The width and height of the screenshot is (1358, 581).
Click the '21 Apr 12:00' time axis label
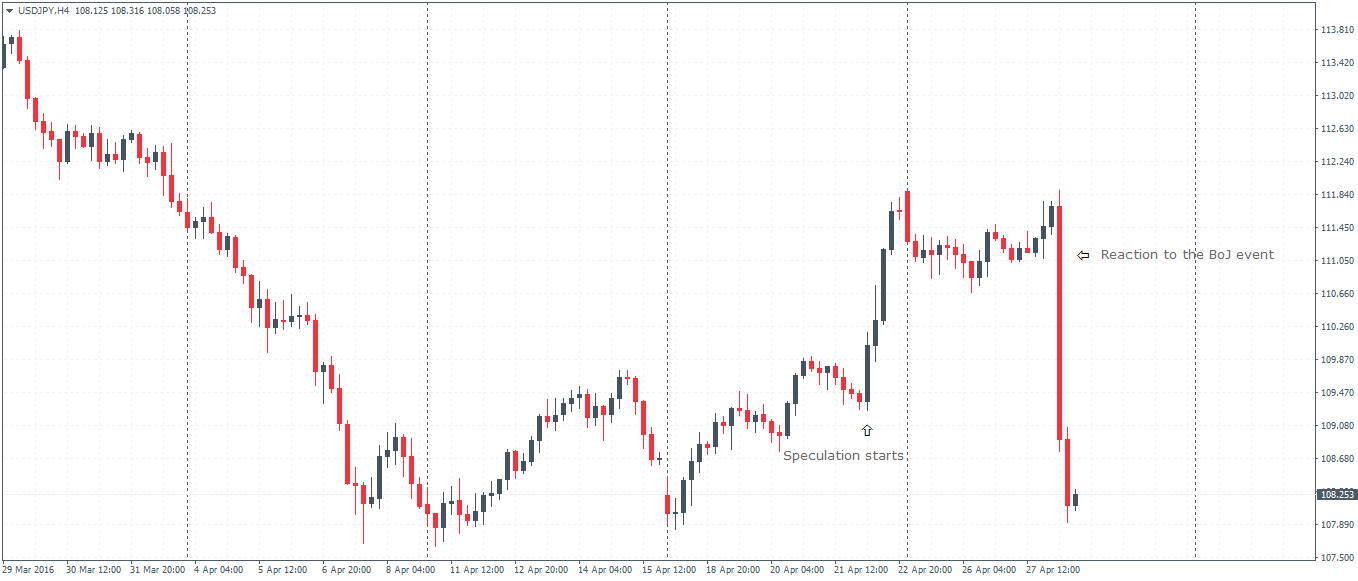pyautogui.click(x=861, y=570)
